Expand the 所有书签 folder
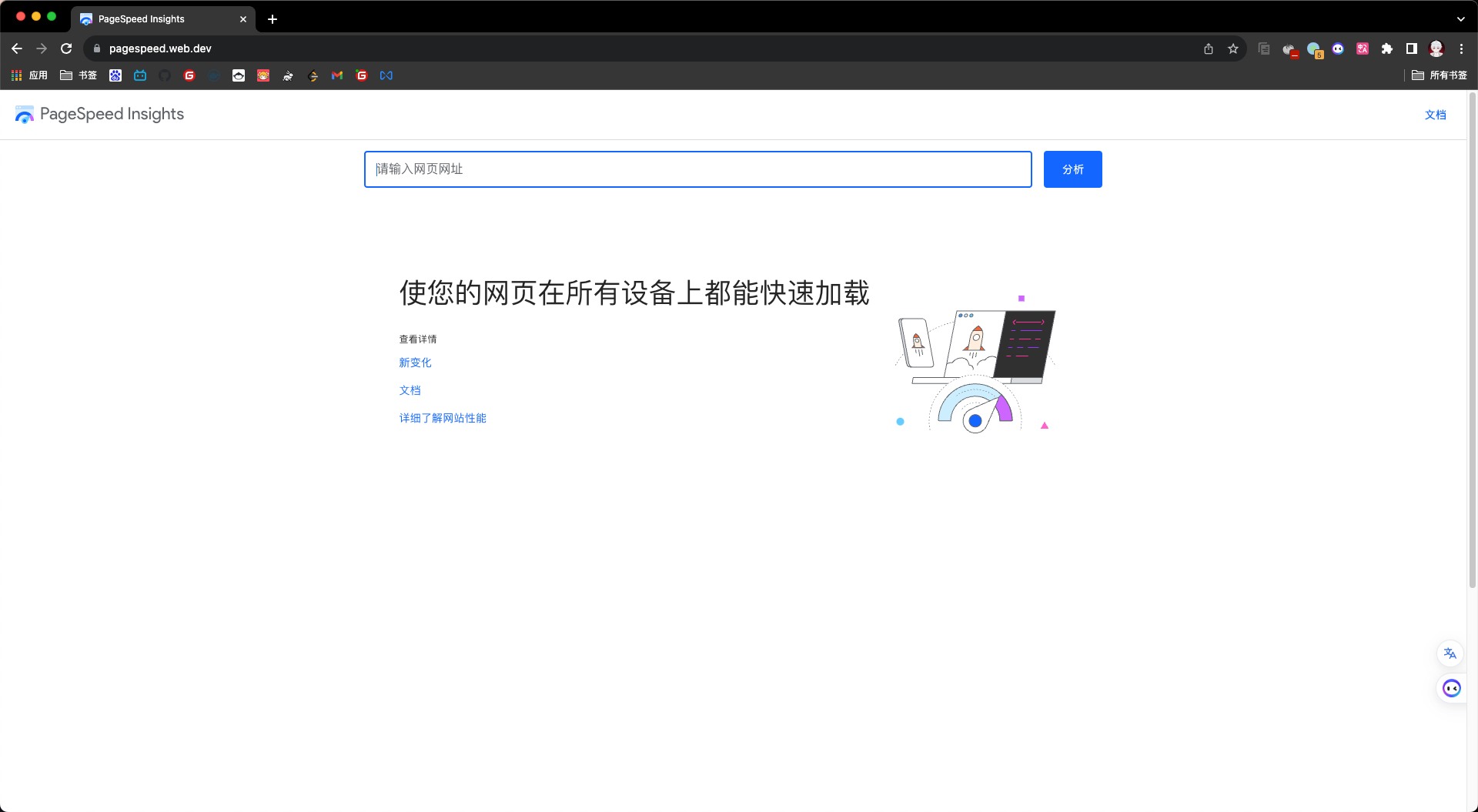This screenshot has width=1478, height=812. click(1440, 75)
